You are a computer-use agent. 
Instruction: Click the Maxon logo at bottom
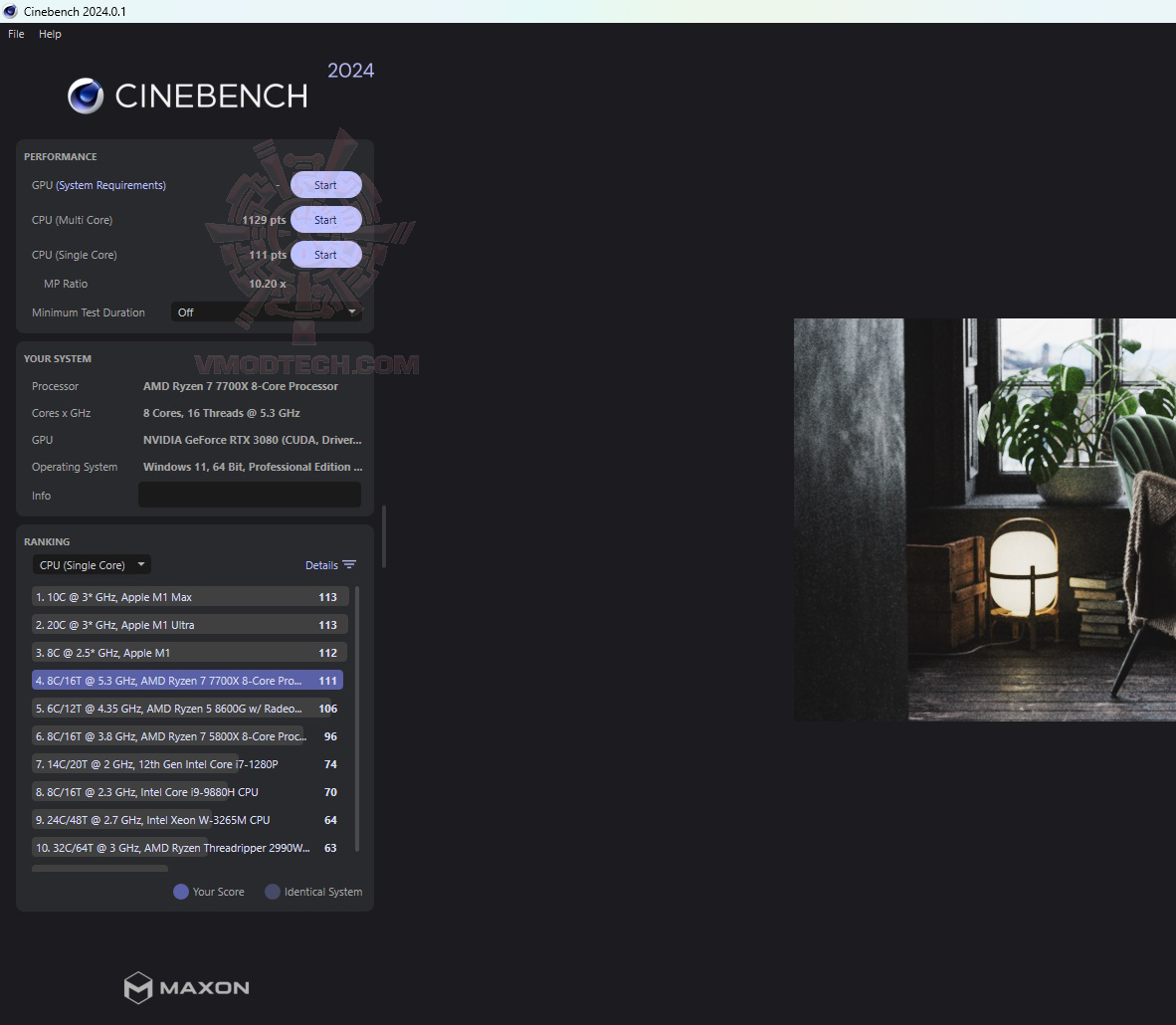click(x=186, y=987)
